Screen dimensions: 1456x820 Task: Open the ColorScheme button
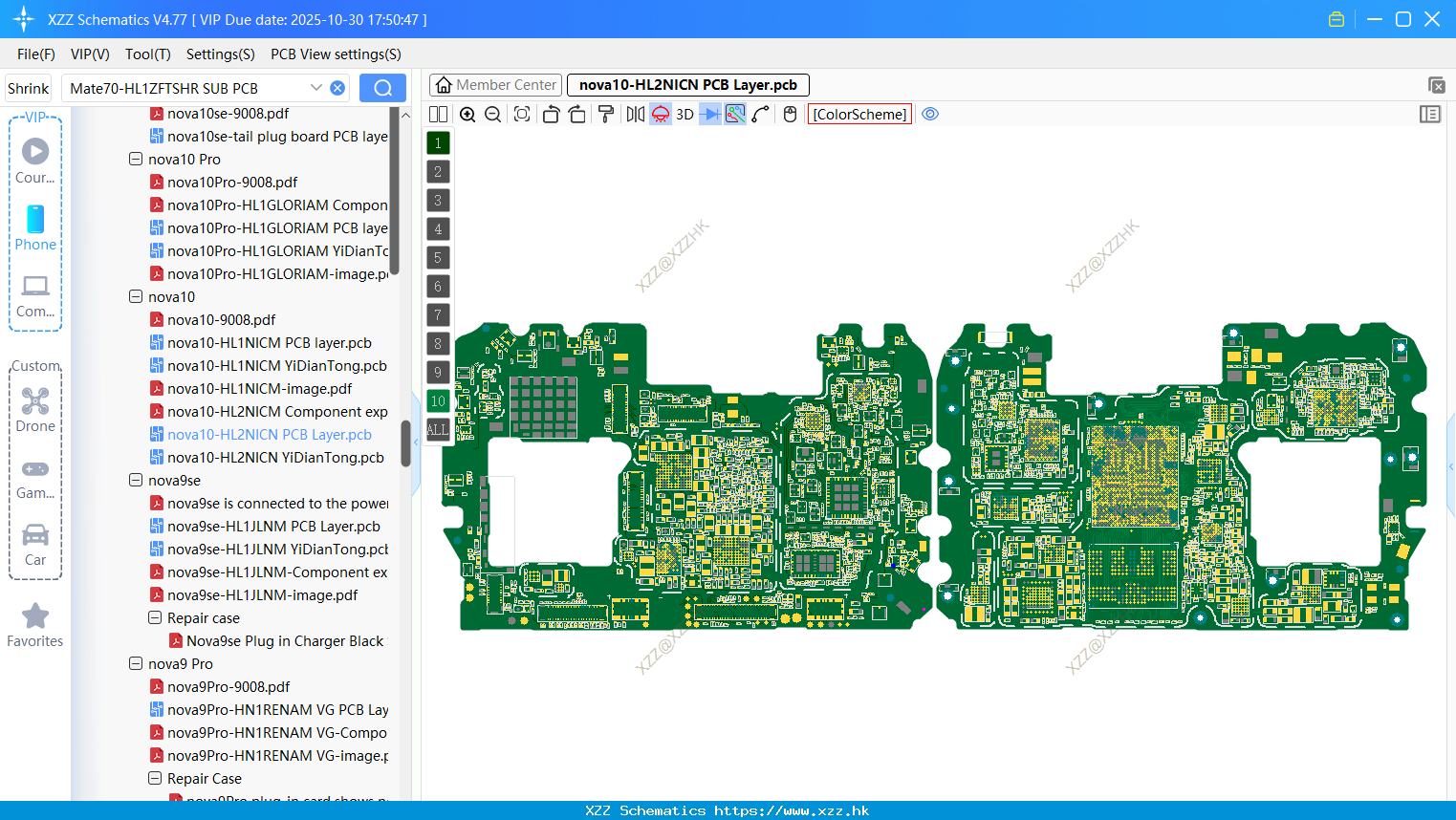pos(859,114)
